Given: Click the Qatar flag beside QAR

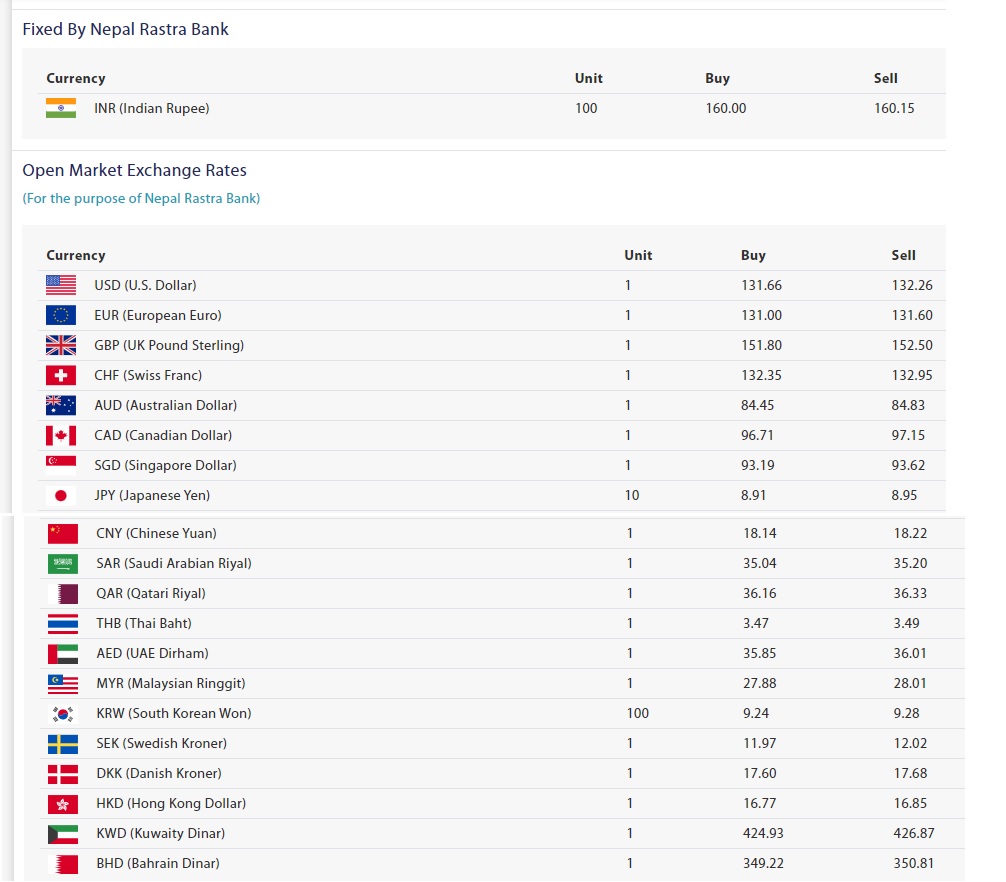Looking at the screenshot, I should pos(63,593).
